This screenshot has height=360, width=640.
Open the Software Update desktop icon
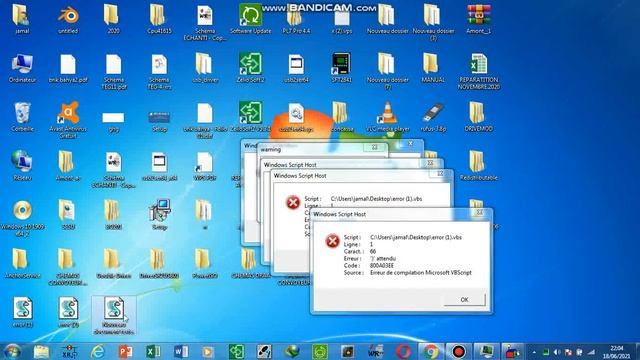(250, 18)
